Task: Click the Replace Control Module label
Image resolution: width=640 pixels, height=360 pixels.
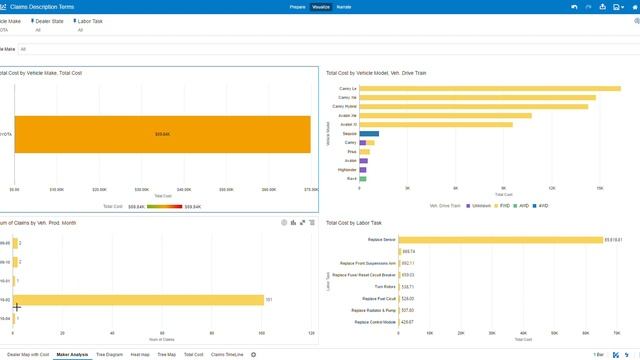Action: point(375,322)
